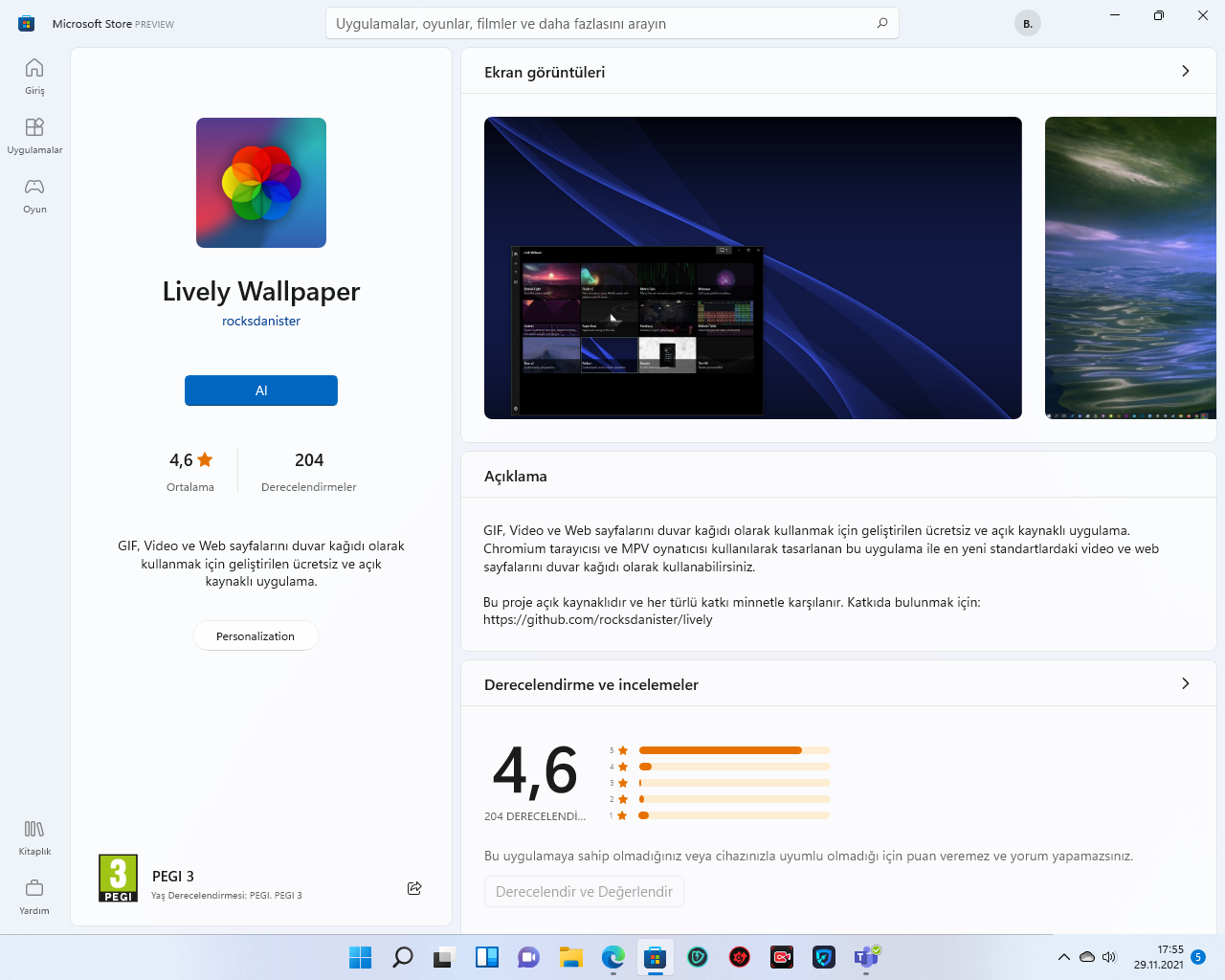The image size is (1225, 980).
Task: Open Kitaplık library in sidebar
Action: pyautogui.click(x=34, y=836)
